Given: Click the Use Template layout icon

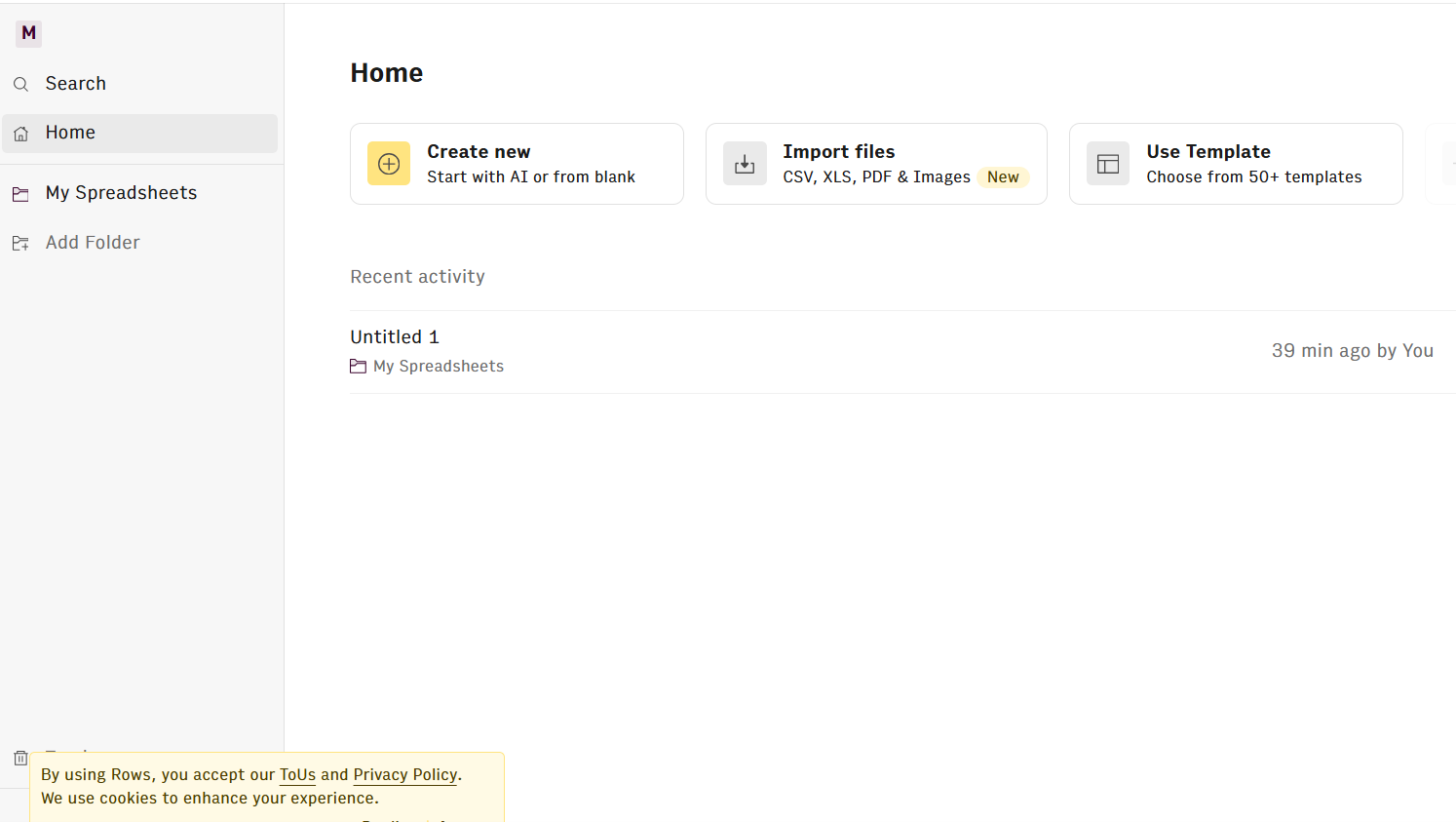Looking at the screenshot, I should pyautogui.click(x=1108, y=164).
